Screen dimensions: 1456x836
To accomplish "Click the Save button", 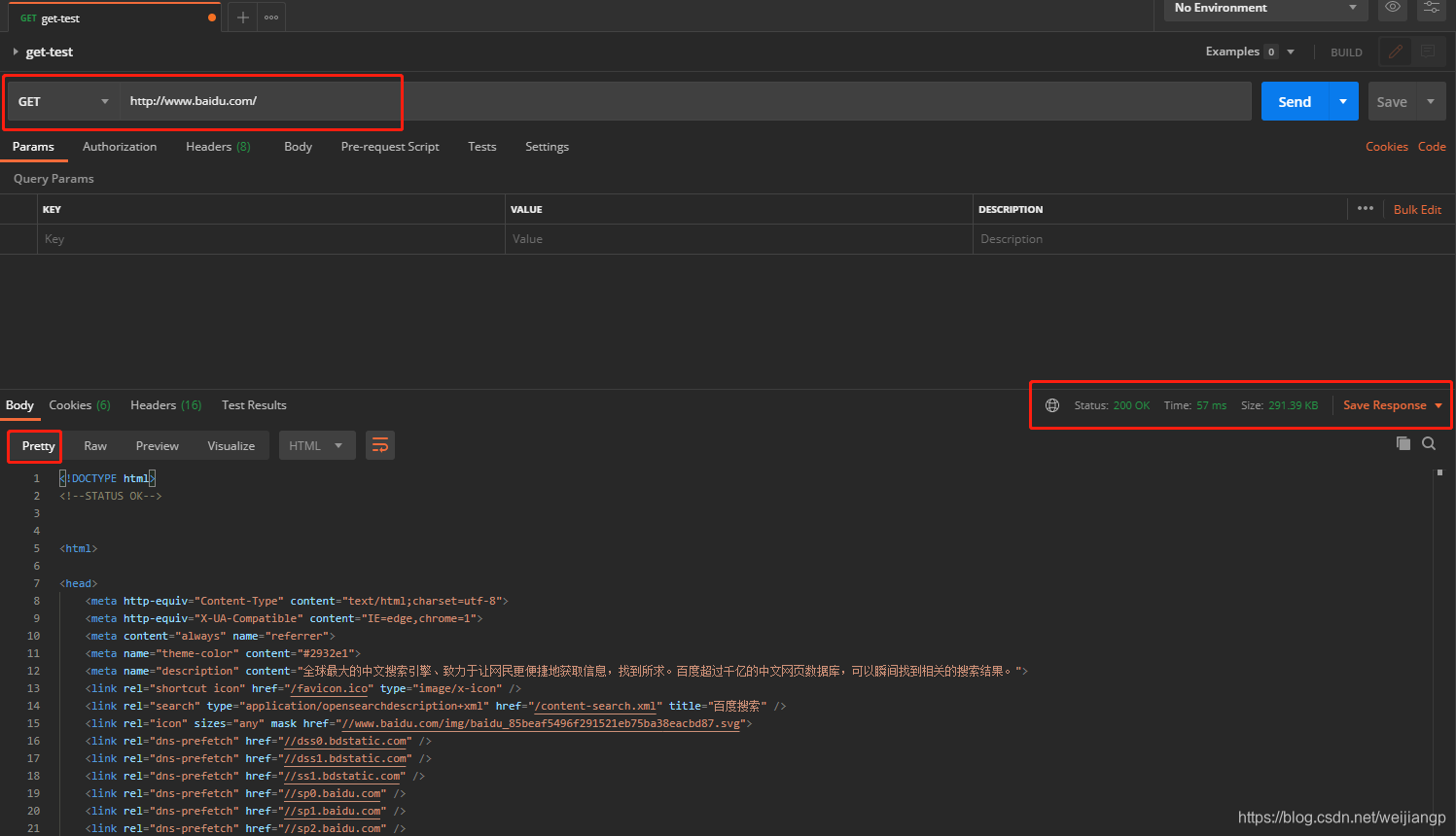I will coord(1392,101).
